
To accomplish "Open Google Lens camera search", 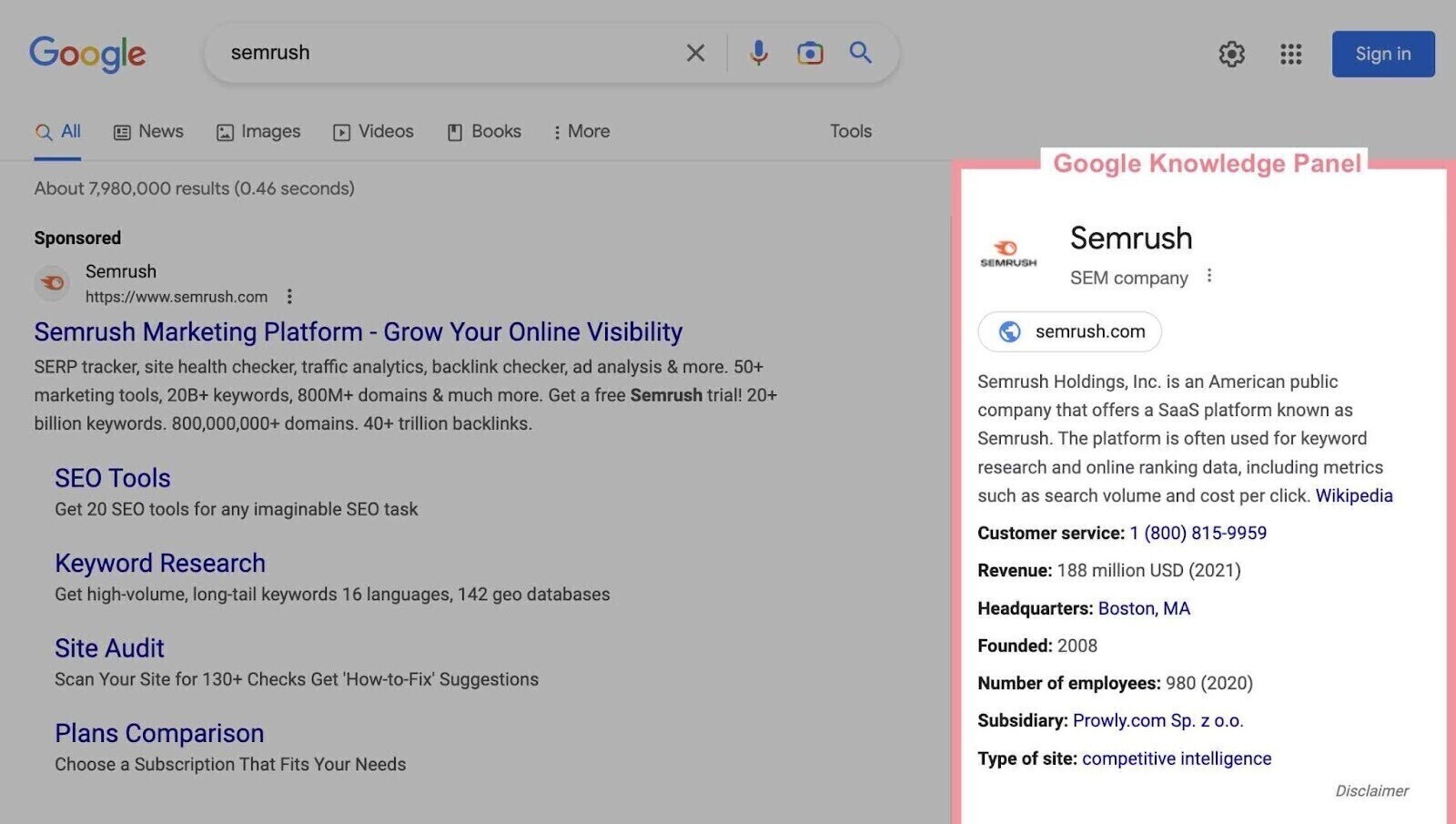I will (x=809, y=53).
